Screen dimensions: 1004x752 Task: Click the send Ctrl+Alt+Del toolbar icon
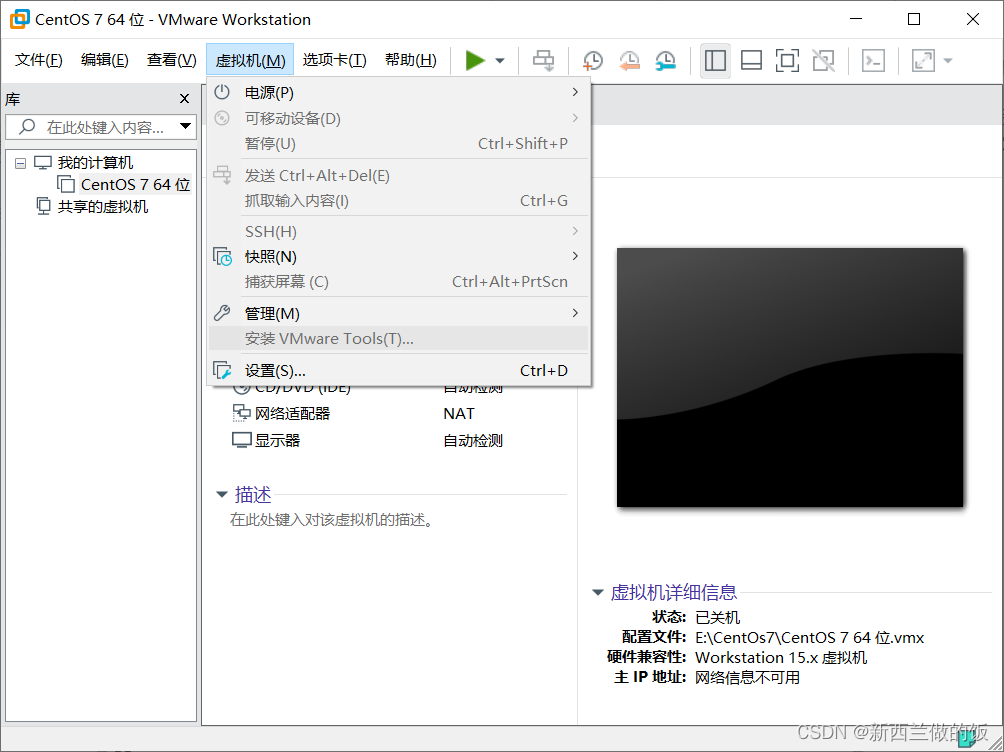(544, 61)
